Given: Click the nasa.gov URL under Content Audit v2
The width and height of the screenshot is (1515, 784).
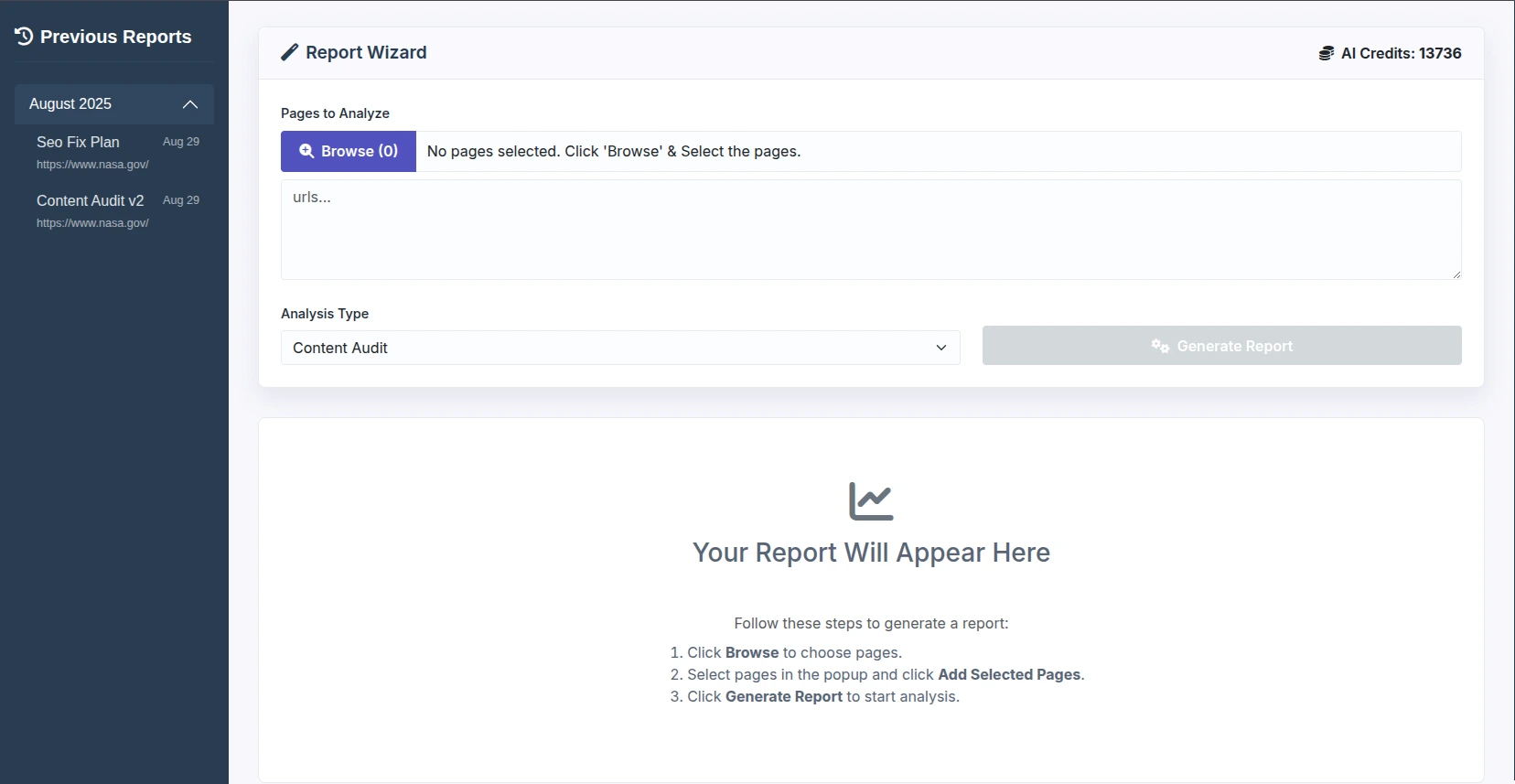Looking at the screenshot, I should [x=92, y=223].
